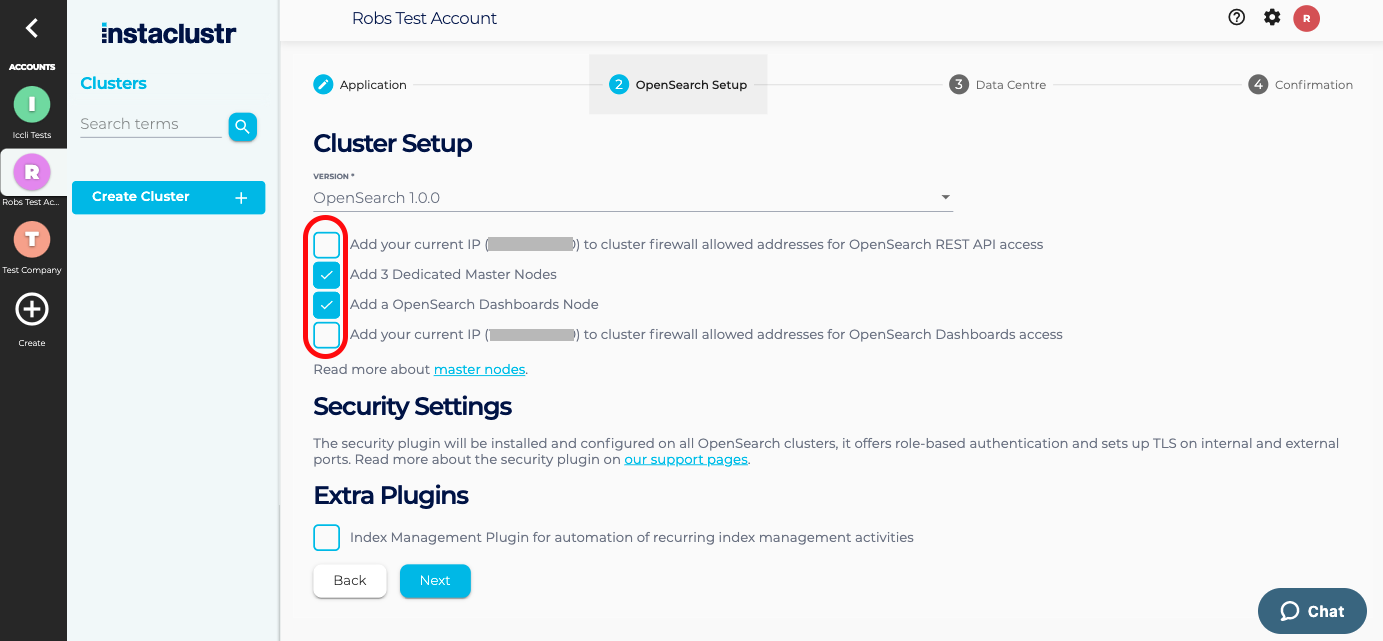Open the help question mark icon
Viewport: 1383px width, 641px height.
(1237, 17)
